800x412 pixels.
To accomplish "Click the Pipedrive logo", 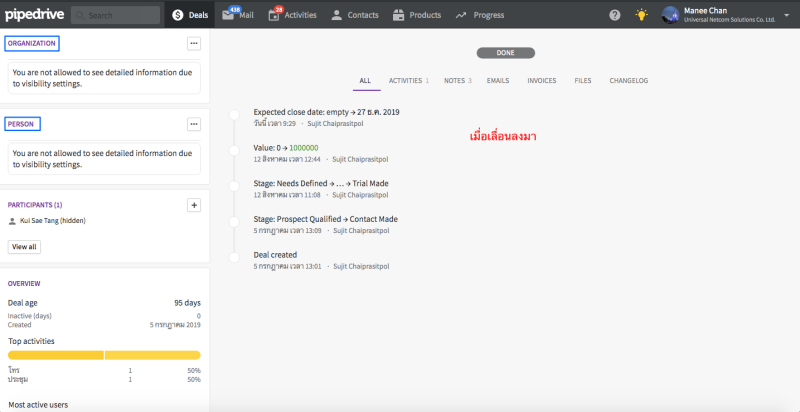I will pyautogui.click(x=34, y=15).
